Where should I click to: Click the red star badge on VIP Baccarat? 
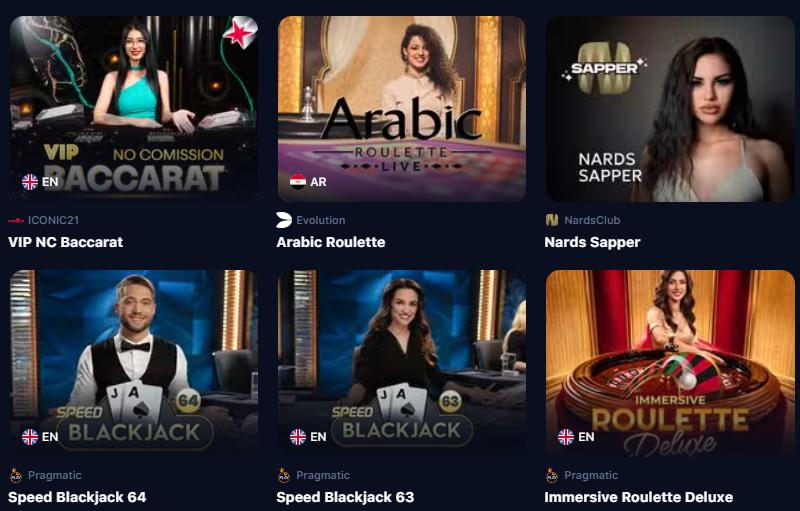click(240, 33)
